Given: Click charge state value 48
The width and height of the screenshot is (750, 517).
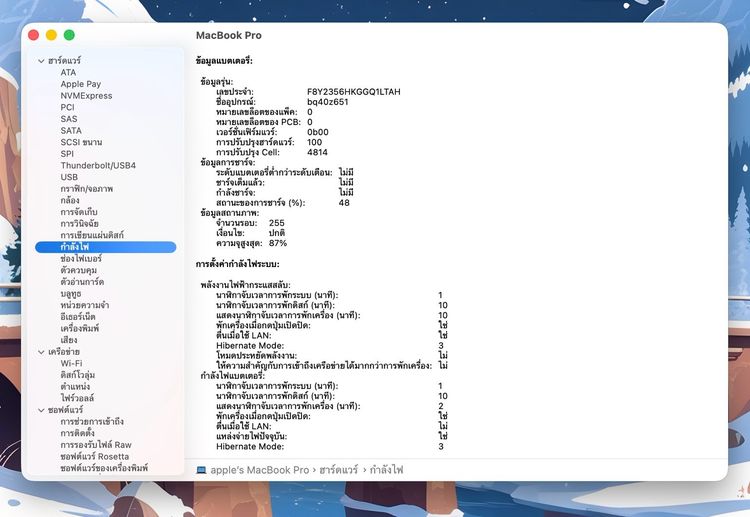Looking at the screenshot, I should (x=344, y=203).
